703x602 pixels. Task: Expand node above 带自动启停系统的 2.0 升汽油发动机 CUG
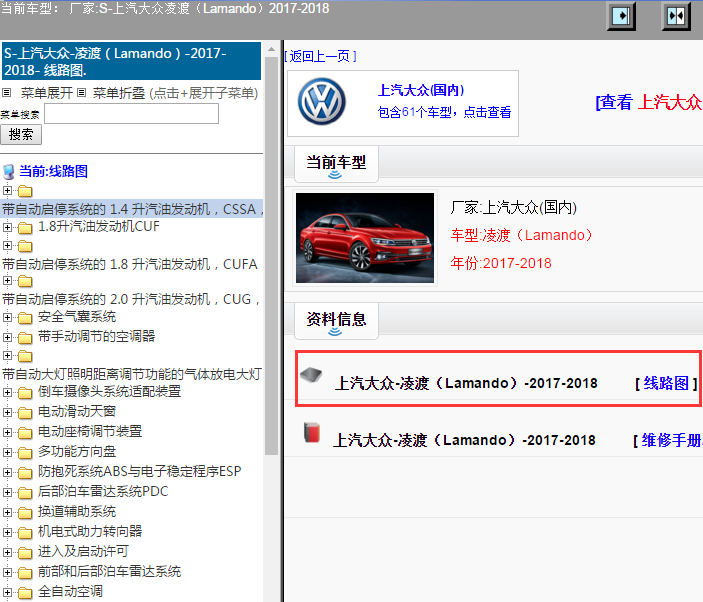tap(7, 281)
